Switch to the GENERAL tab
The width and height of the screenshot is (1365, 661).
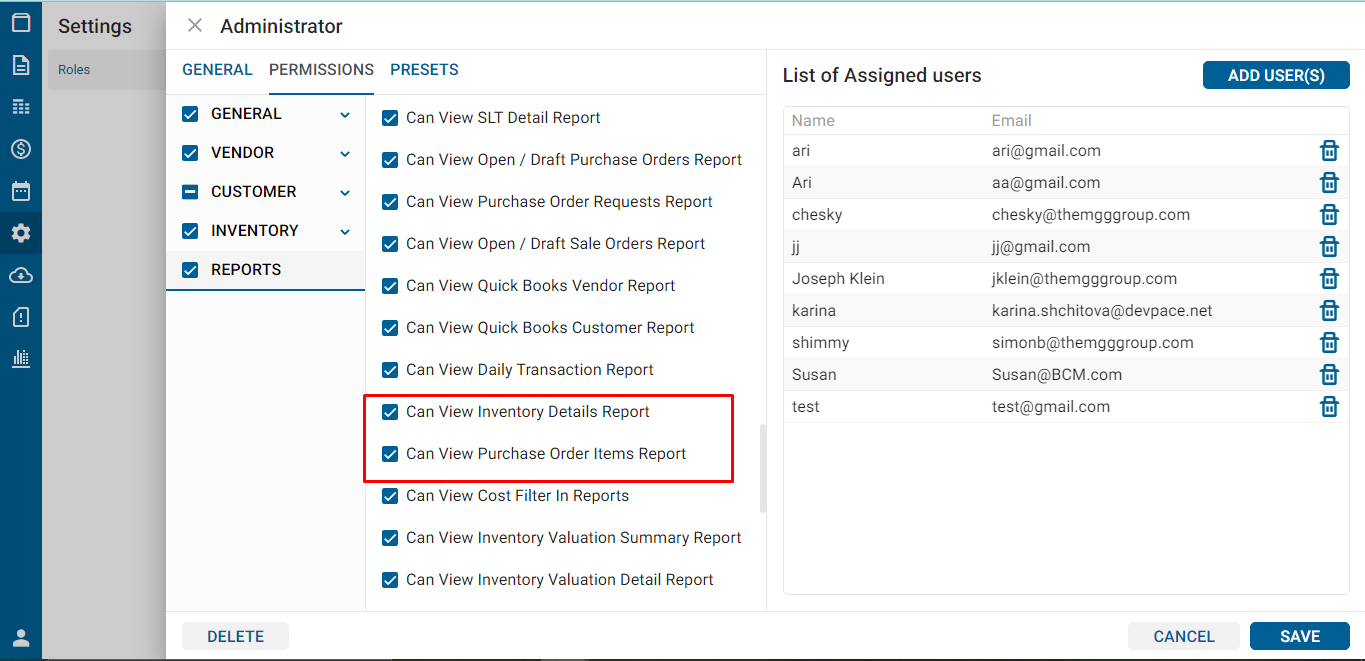(217, 70)
